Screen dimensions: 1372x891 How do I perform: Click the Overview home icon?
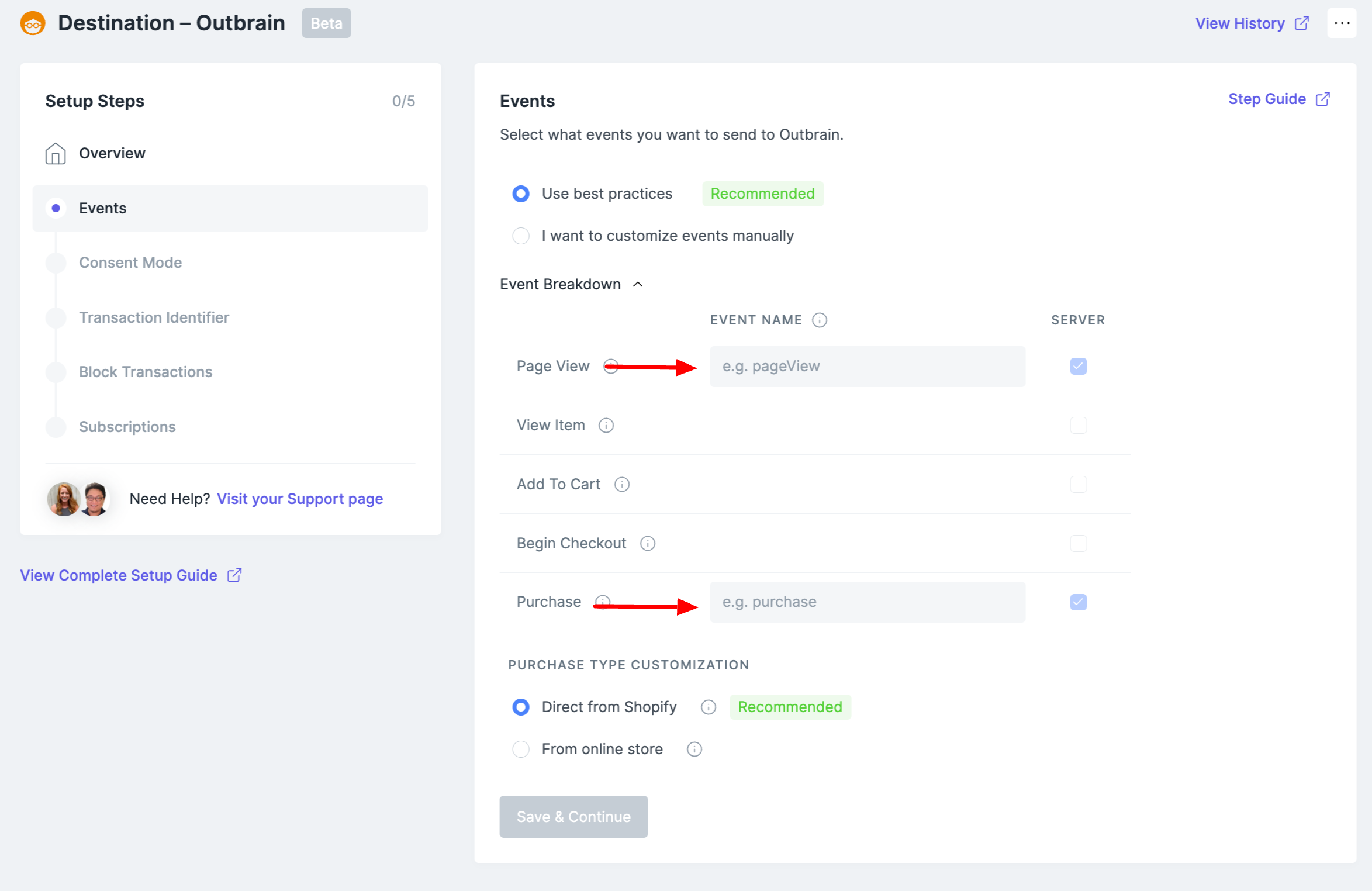(56, 153)
